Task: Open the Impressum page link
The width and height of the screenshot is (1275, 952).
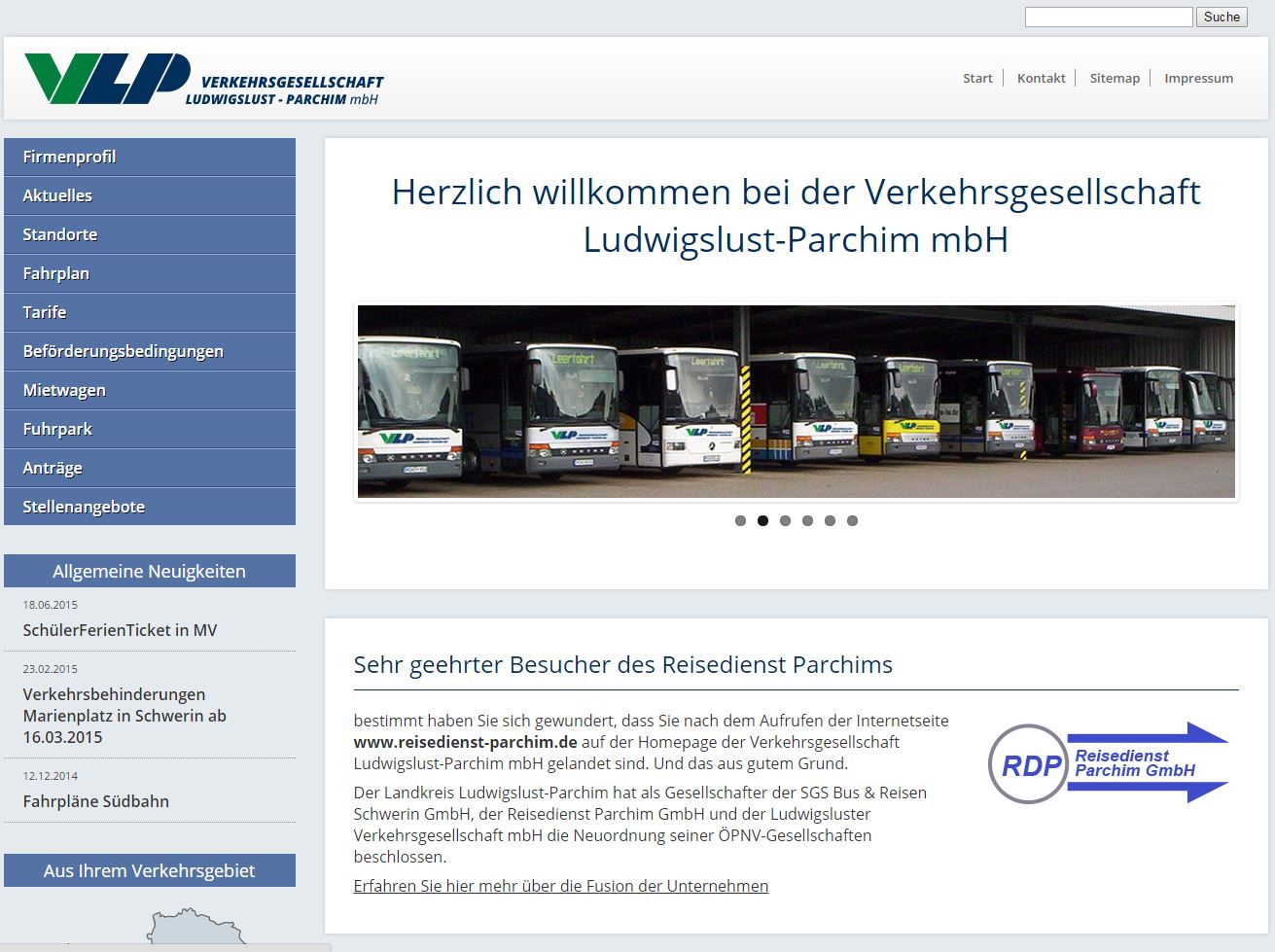Action: pyautogui.click(x=1198, y=78)
